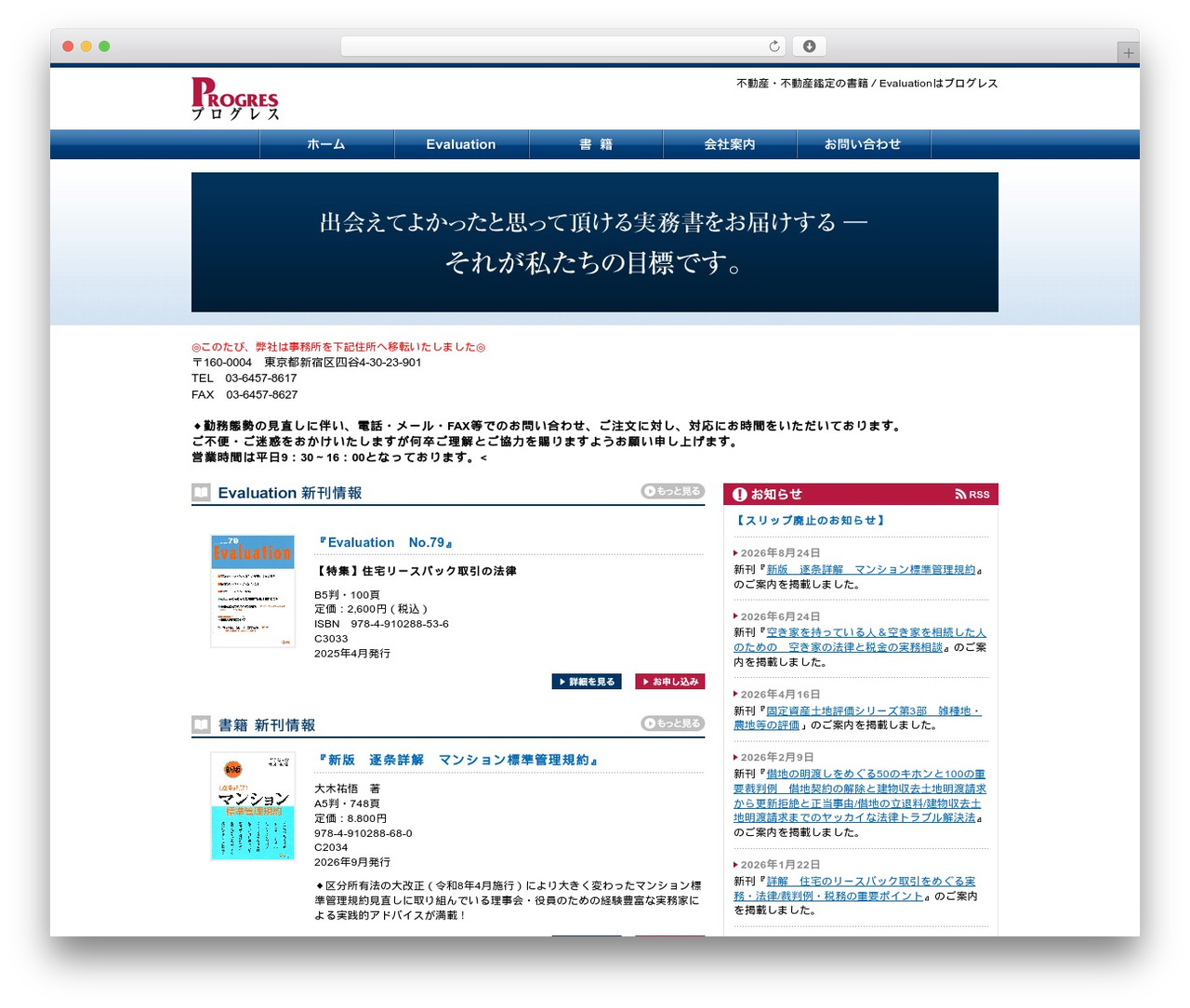Screen dimensions: 1190x1008
Task: Click the 2026年6月24日 date text
Action: [x=780, y=617]
